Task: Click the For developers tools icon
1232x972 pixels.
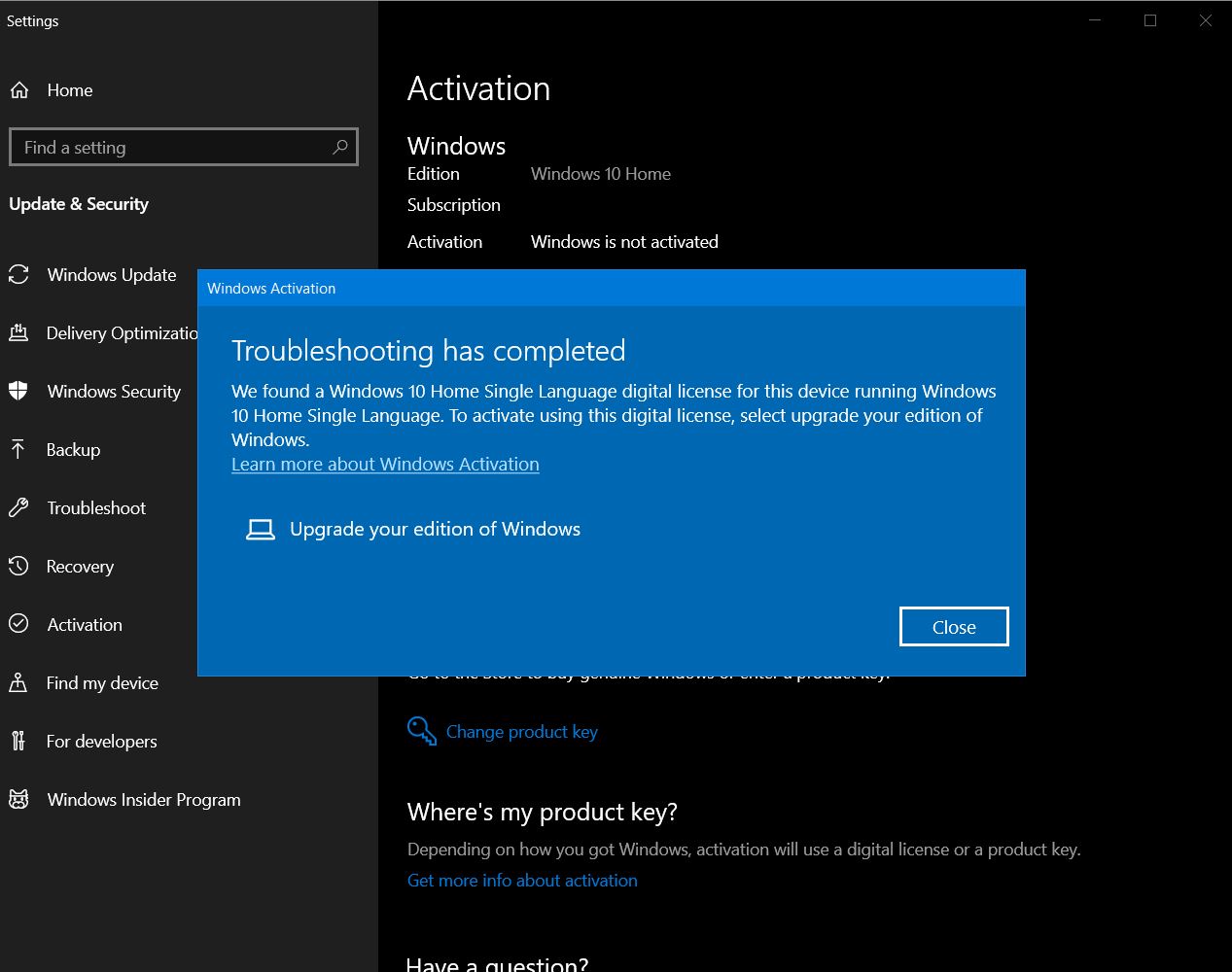Action: (x=18, y=741)
